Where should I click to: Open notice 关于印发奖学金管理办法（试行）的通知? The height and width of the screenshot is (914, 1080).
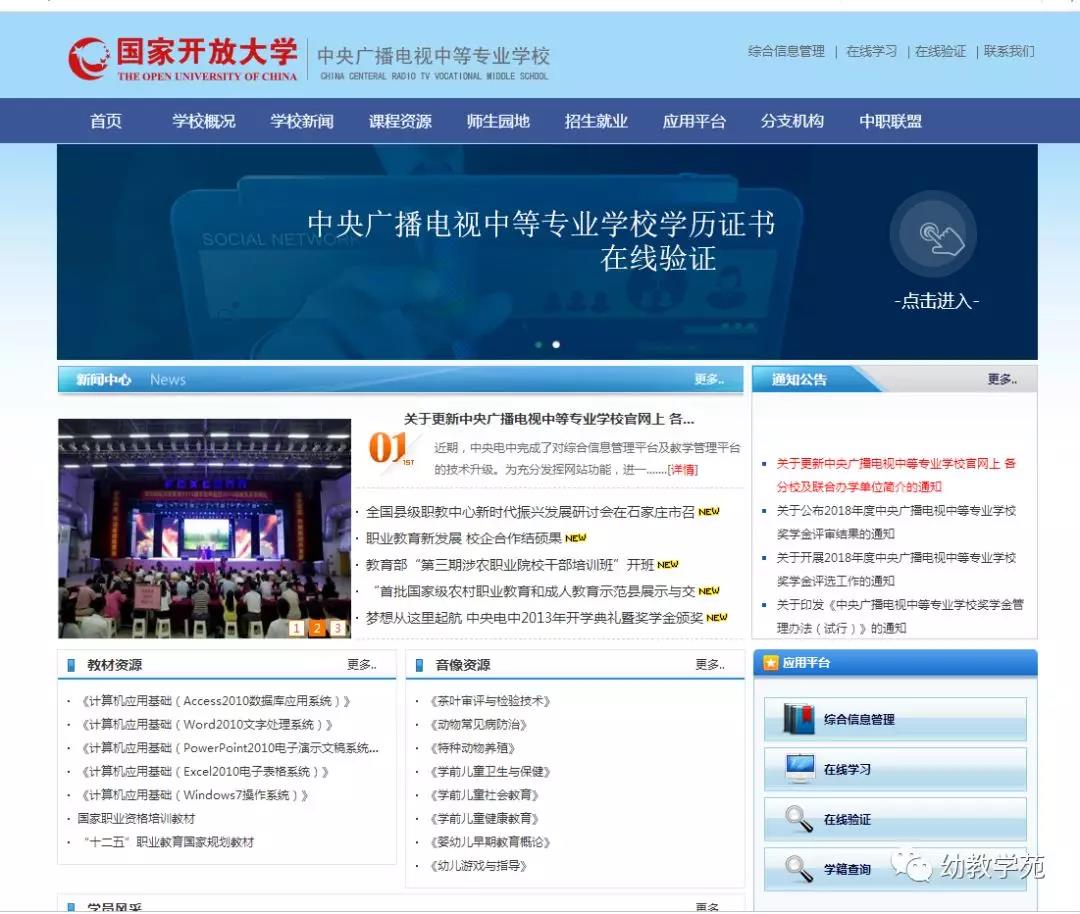(900, 616)
